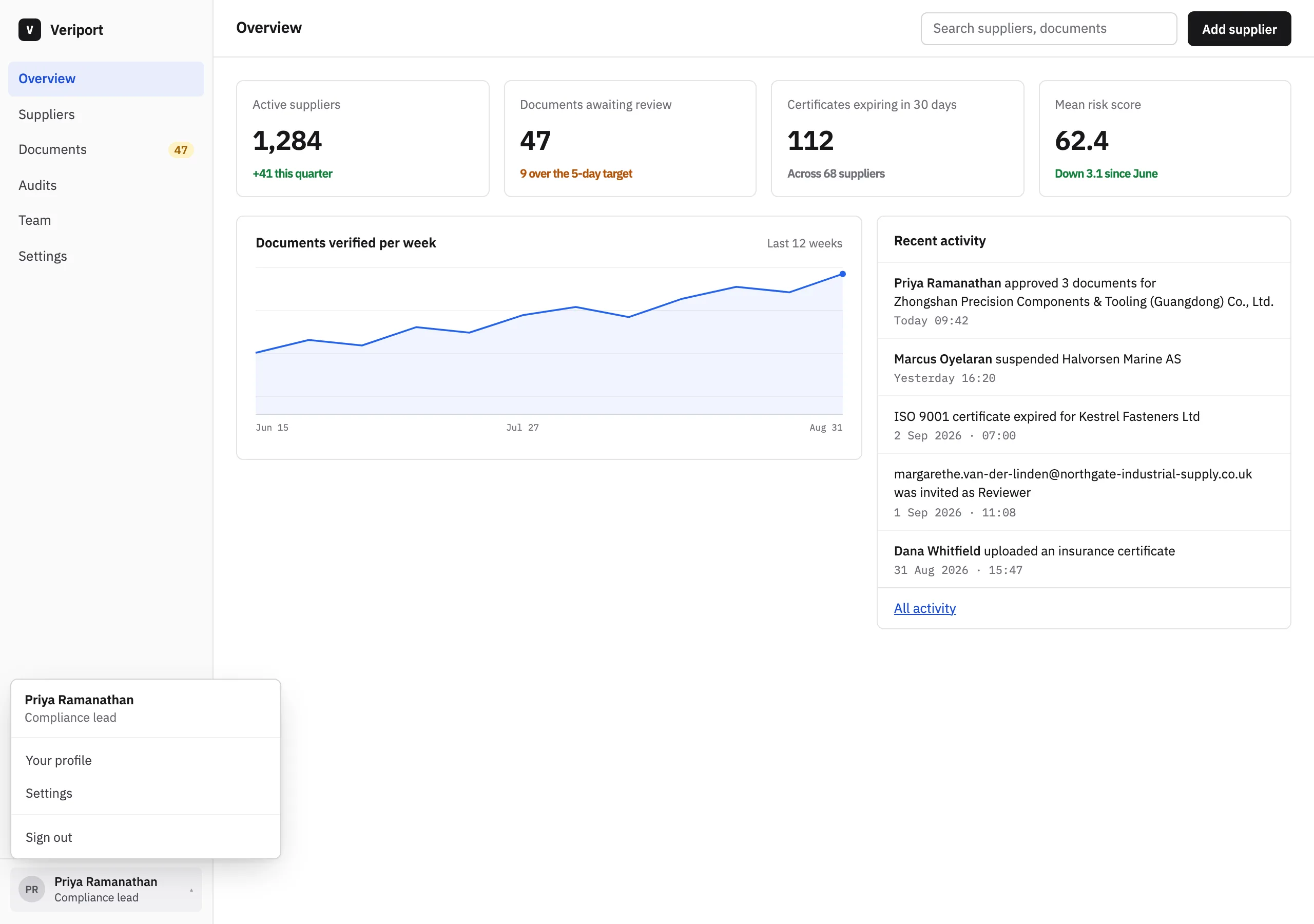Choose Settings in the account popup

tap(145, 793)
